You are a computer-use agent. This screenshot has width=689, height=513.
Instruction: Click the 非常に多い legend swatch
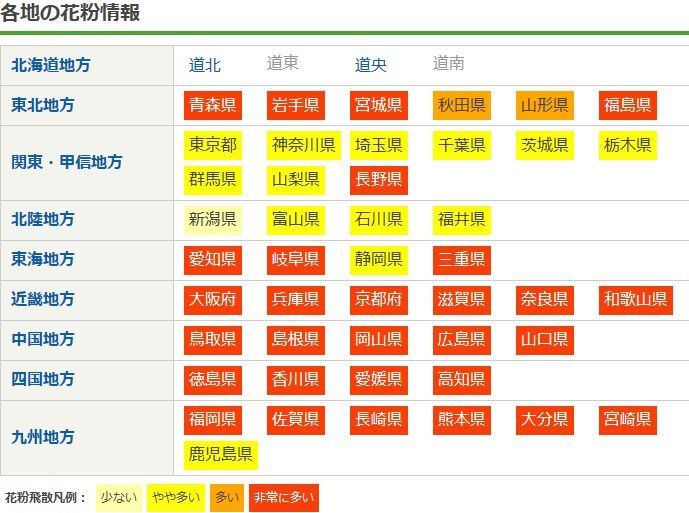tap(283, 497)
